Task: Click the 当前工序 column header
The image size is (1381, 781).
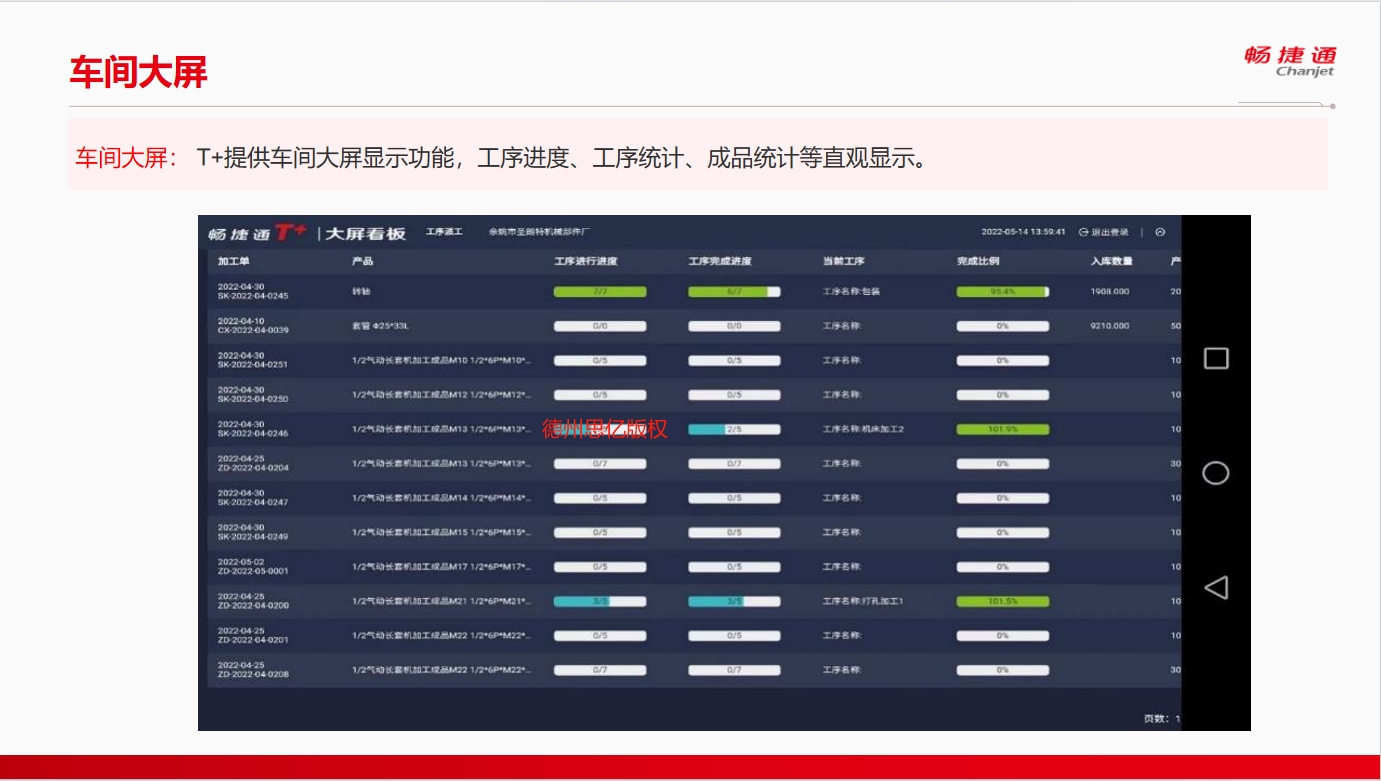Action: [x=843, y=261]
